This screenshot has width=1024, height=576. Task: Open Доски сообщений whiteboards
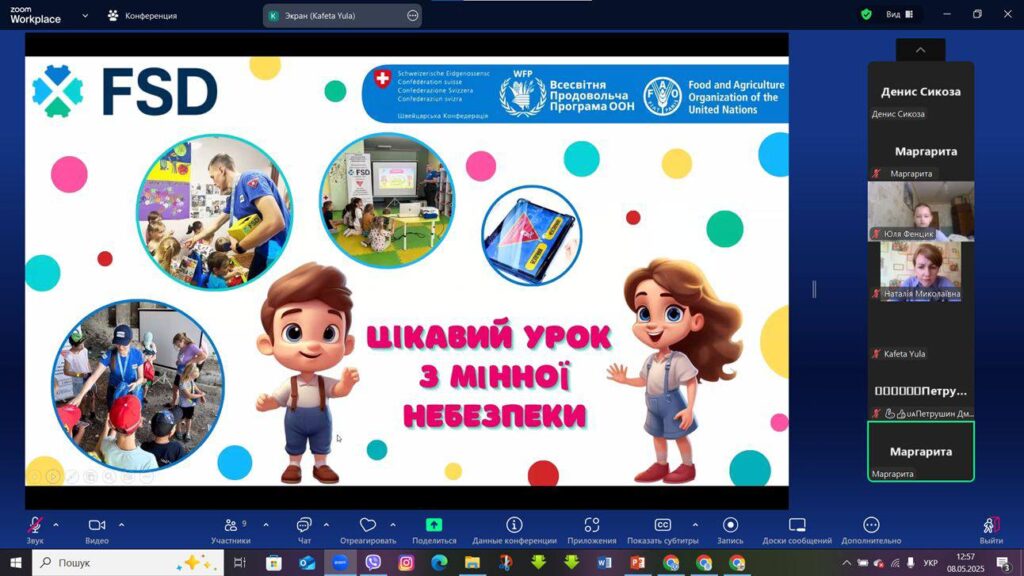pos(797,530)
